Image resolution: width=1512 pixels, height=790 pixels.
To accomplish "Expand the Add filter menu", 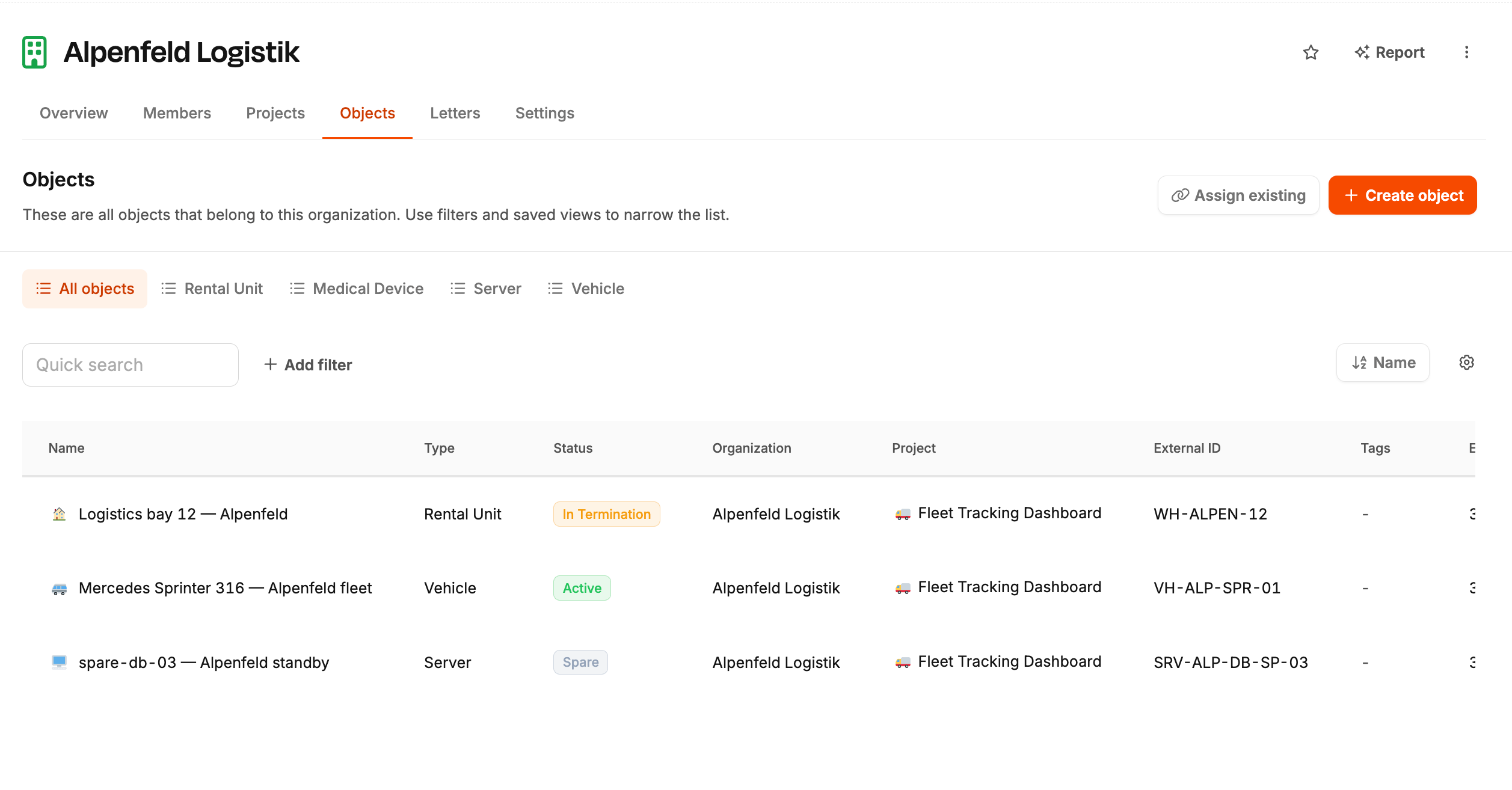I will tap(308, 365).
